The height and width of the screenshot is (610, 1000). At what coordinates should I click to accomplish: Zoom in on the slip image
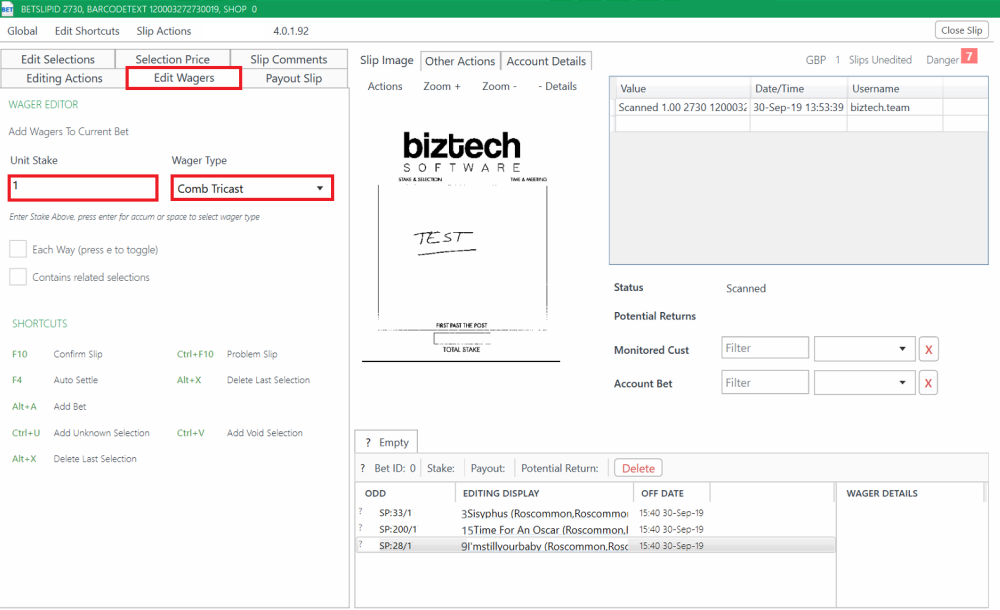pyautogui.click(x=441, y=86)
